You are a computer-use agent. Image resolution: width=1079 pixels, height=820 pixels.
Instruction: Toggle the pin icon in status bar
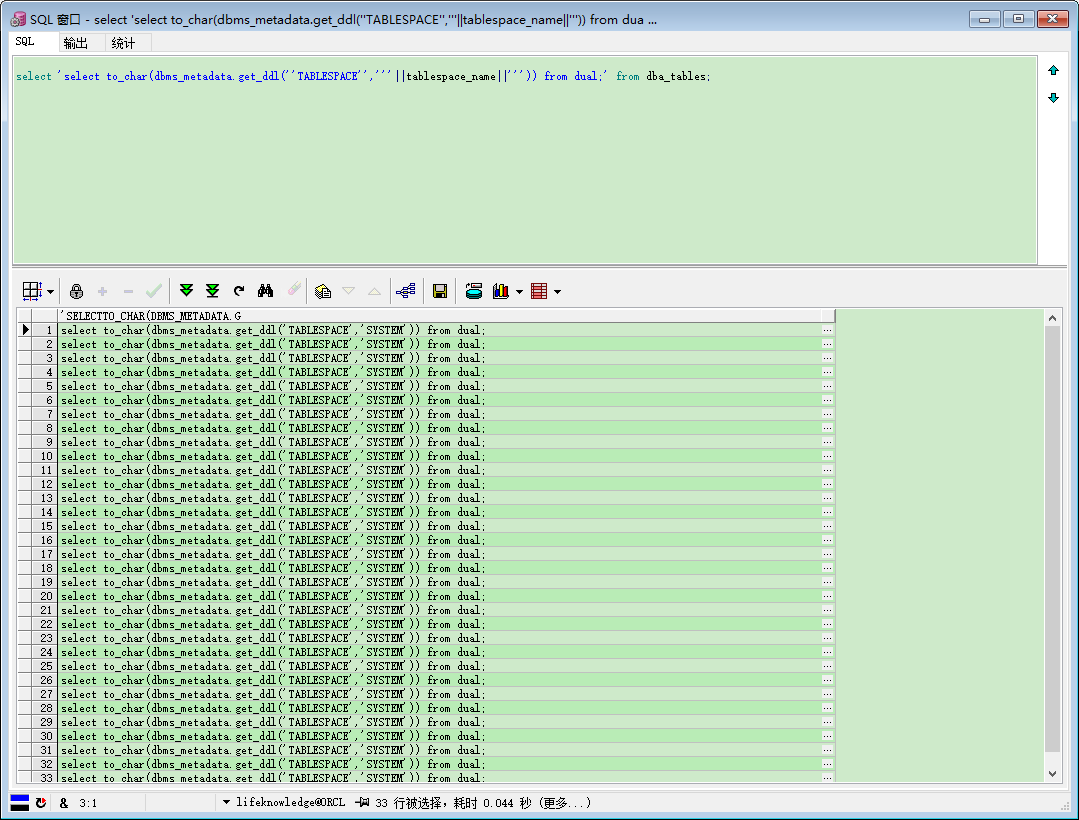tap(362, 802)
